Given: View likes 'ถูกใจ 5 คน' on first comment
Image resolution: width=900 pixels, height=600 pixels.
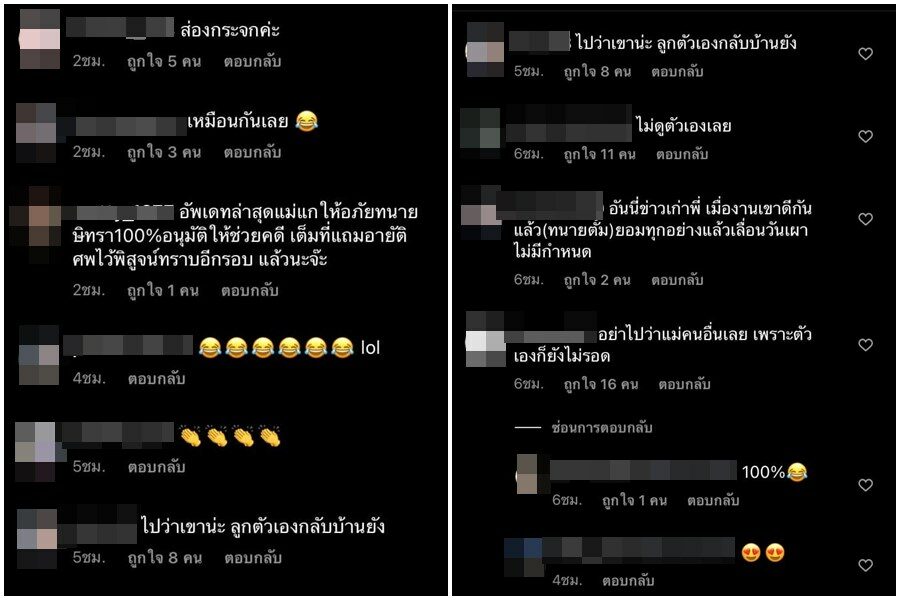Looking at the screenshot, I should click(164, 61).
